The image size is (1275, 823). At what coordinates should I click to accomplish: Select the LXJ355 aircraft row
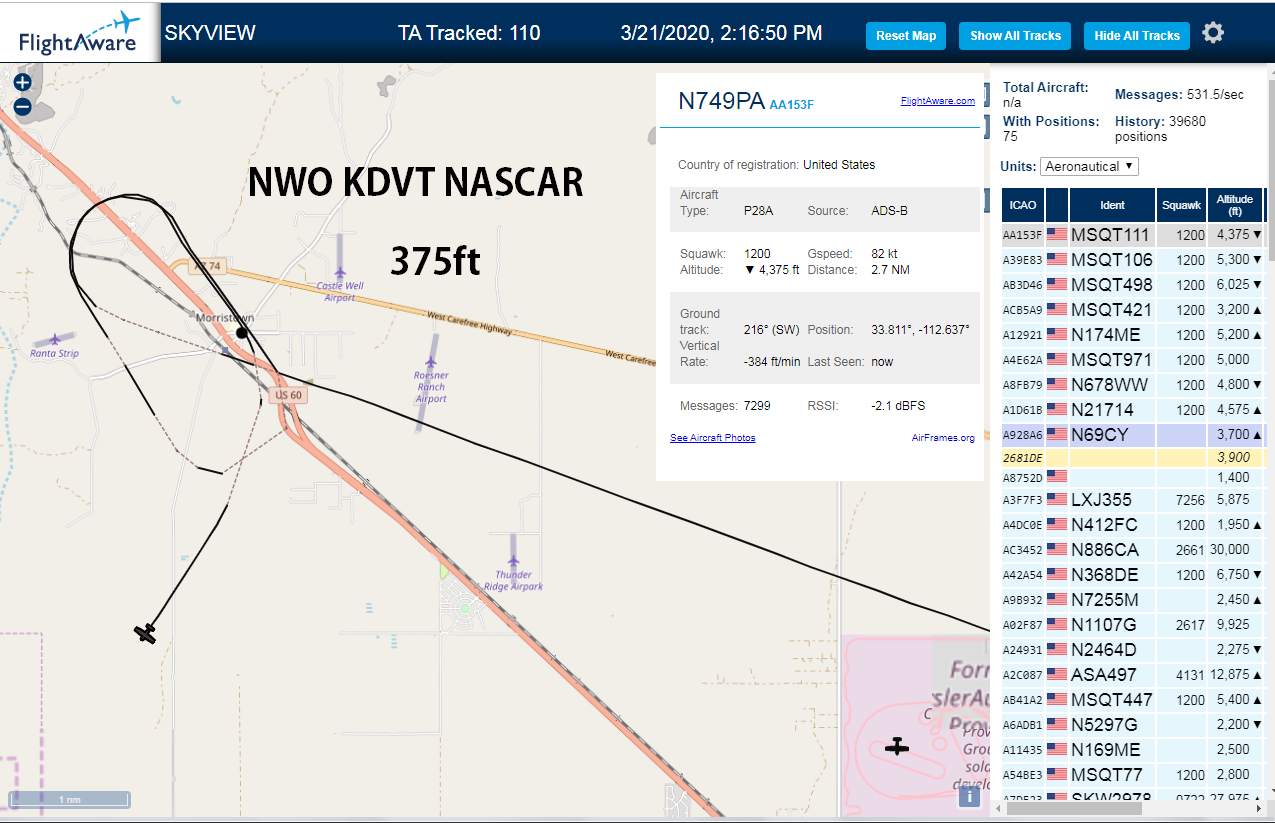[x=1133, y=500]
